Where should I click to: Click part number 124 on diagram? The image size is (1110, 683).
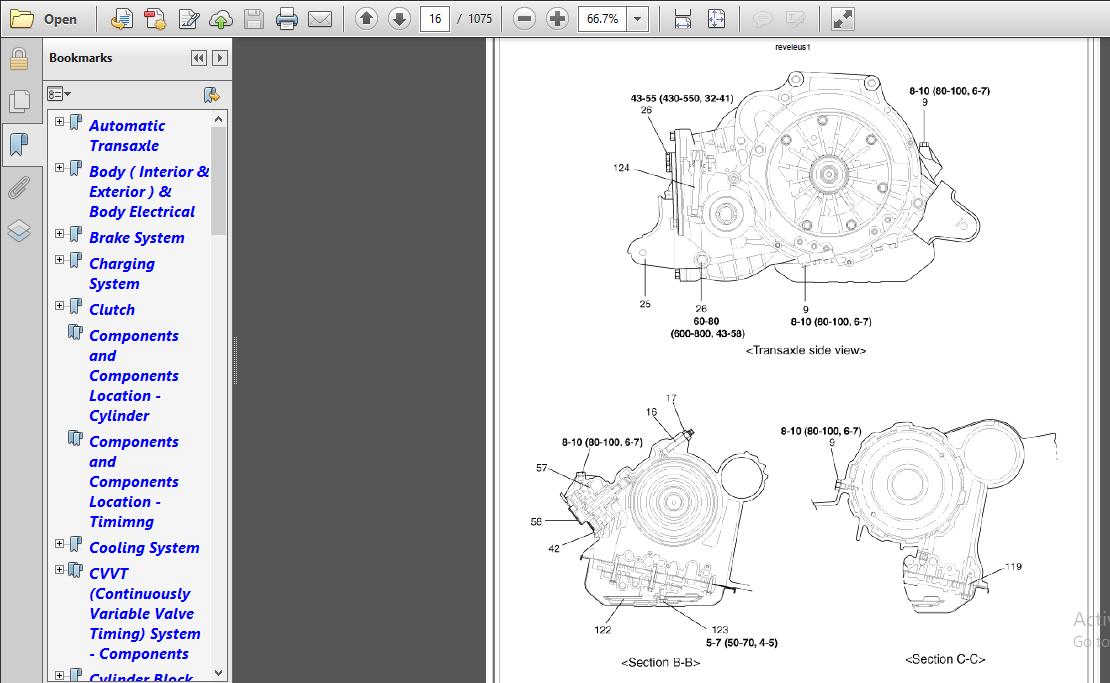(621, 168)
